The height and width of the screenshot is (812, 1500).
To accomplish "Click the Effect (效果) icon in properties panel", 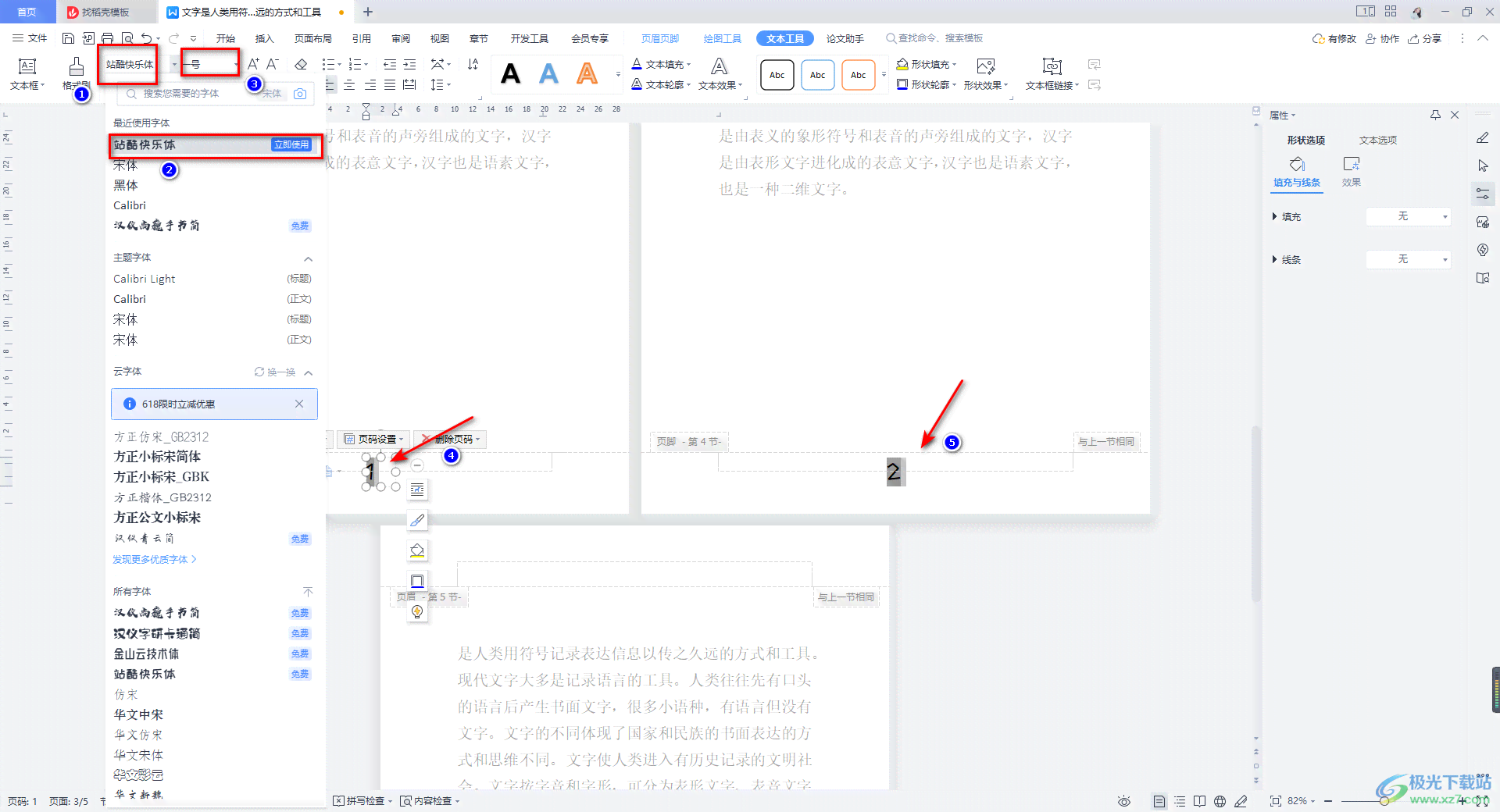I will 1352,164.
